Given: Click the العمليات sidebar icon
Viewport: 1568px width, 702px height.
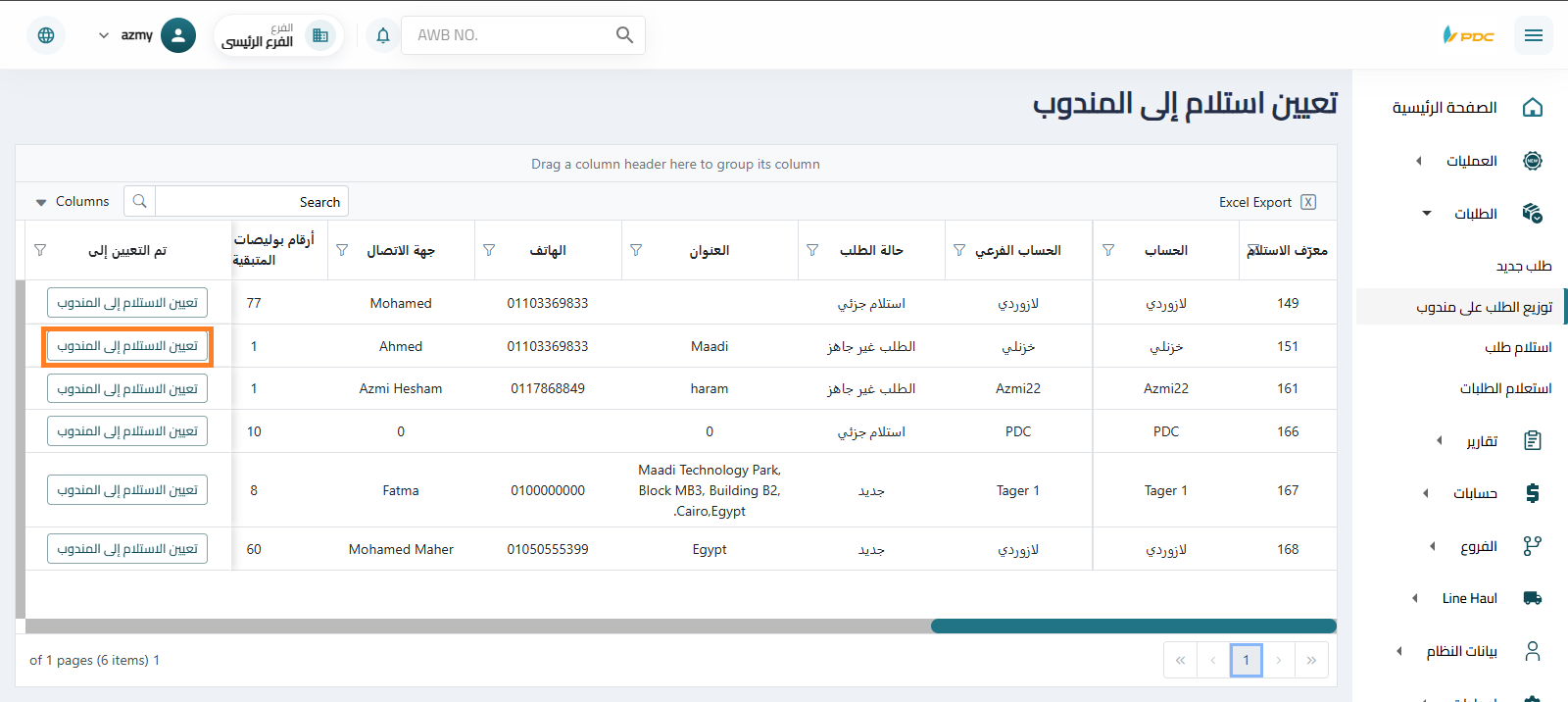Looking at the screenshot, I should tap(1533, 161).
